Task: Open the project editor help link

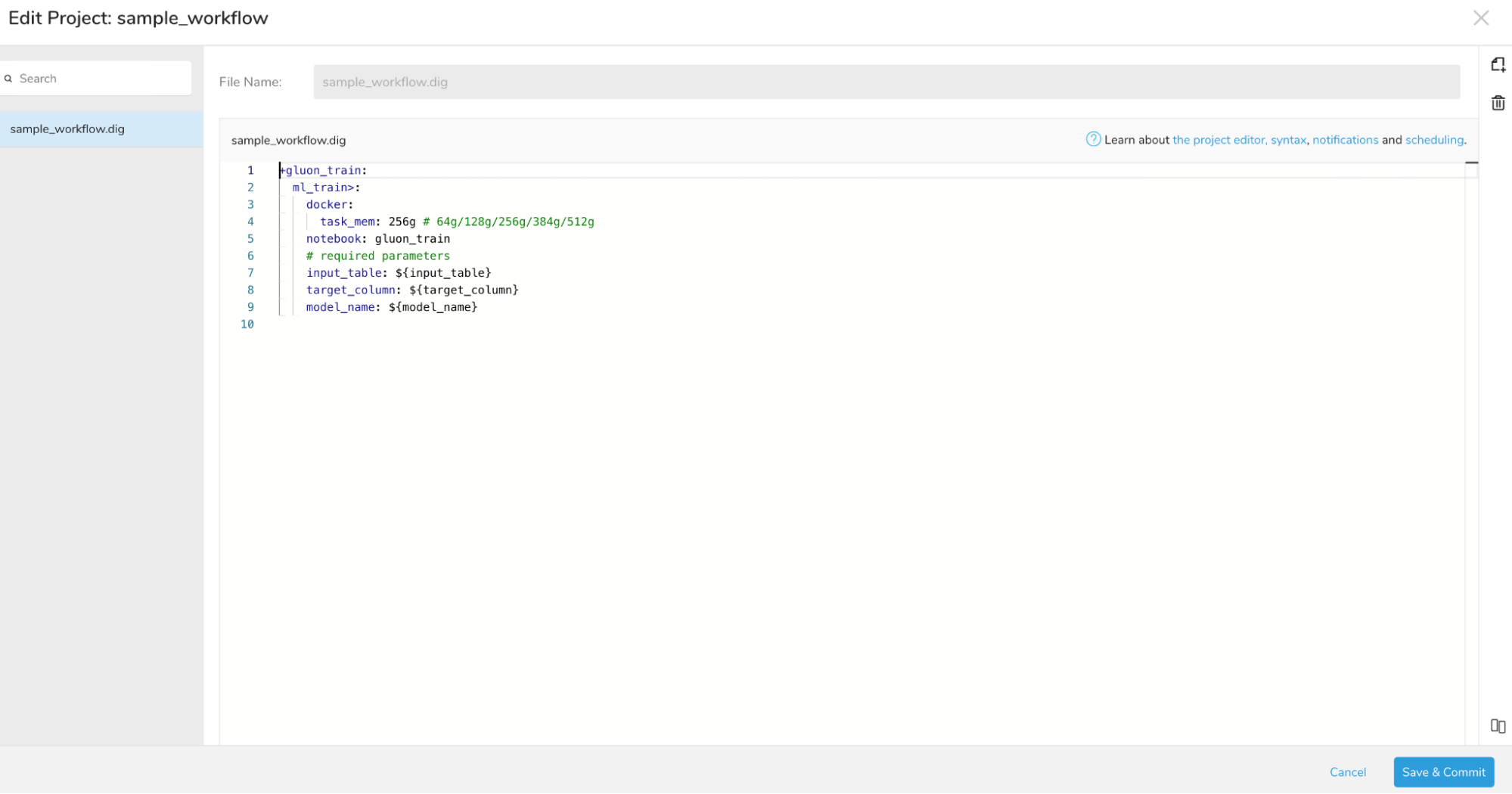Action: click(1218, 140)
